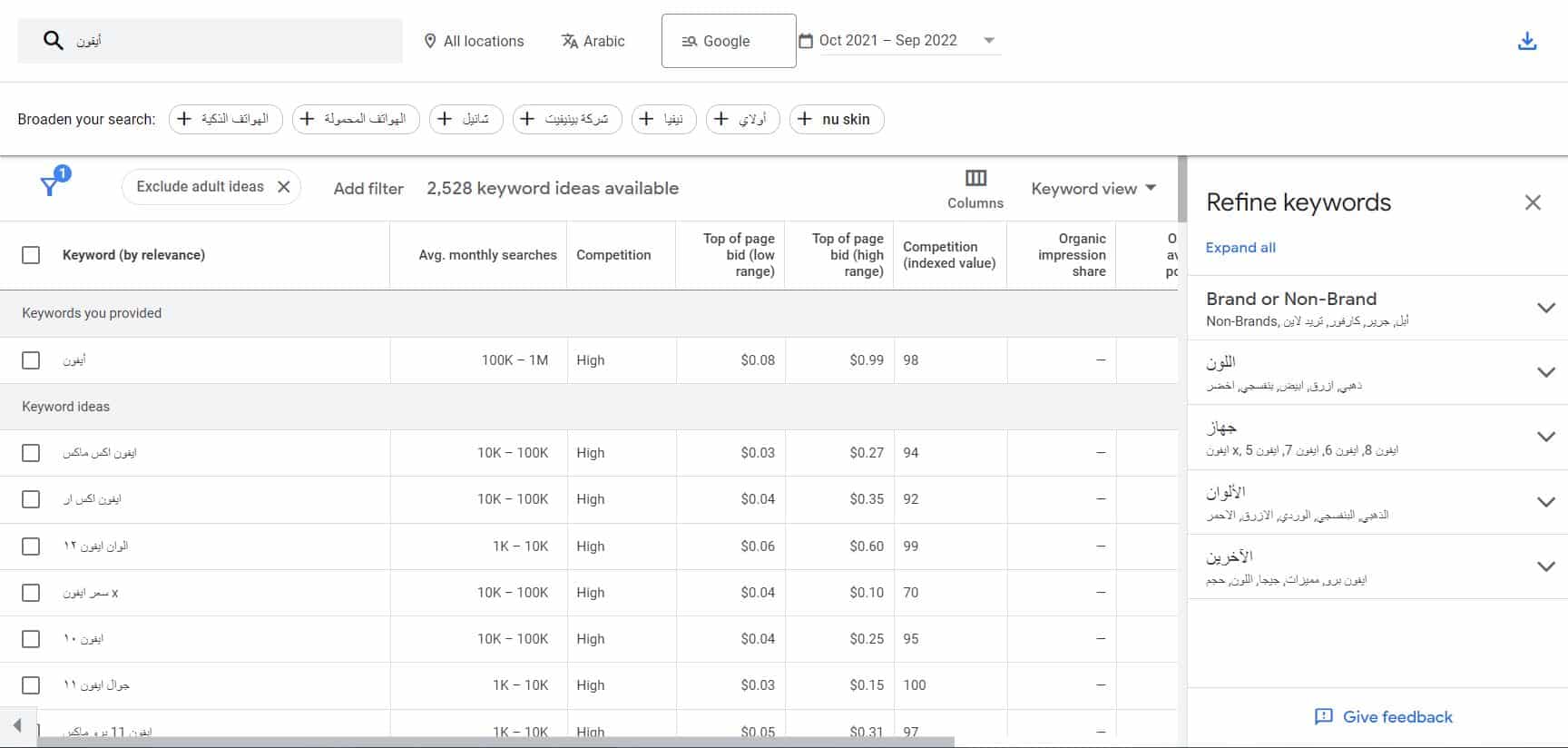Check the الوان ايفون ١٢ row
The width and height of the screenshot is (1568, 748).
pos(31,546)
